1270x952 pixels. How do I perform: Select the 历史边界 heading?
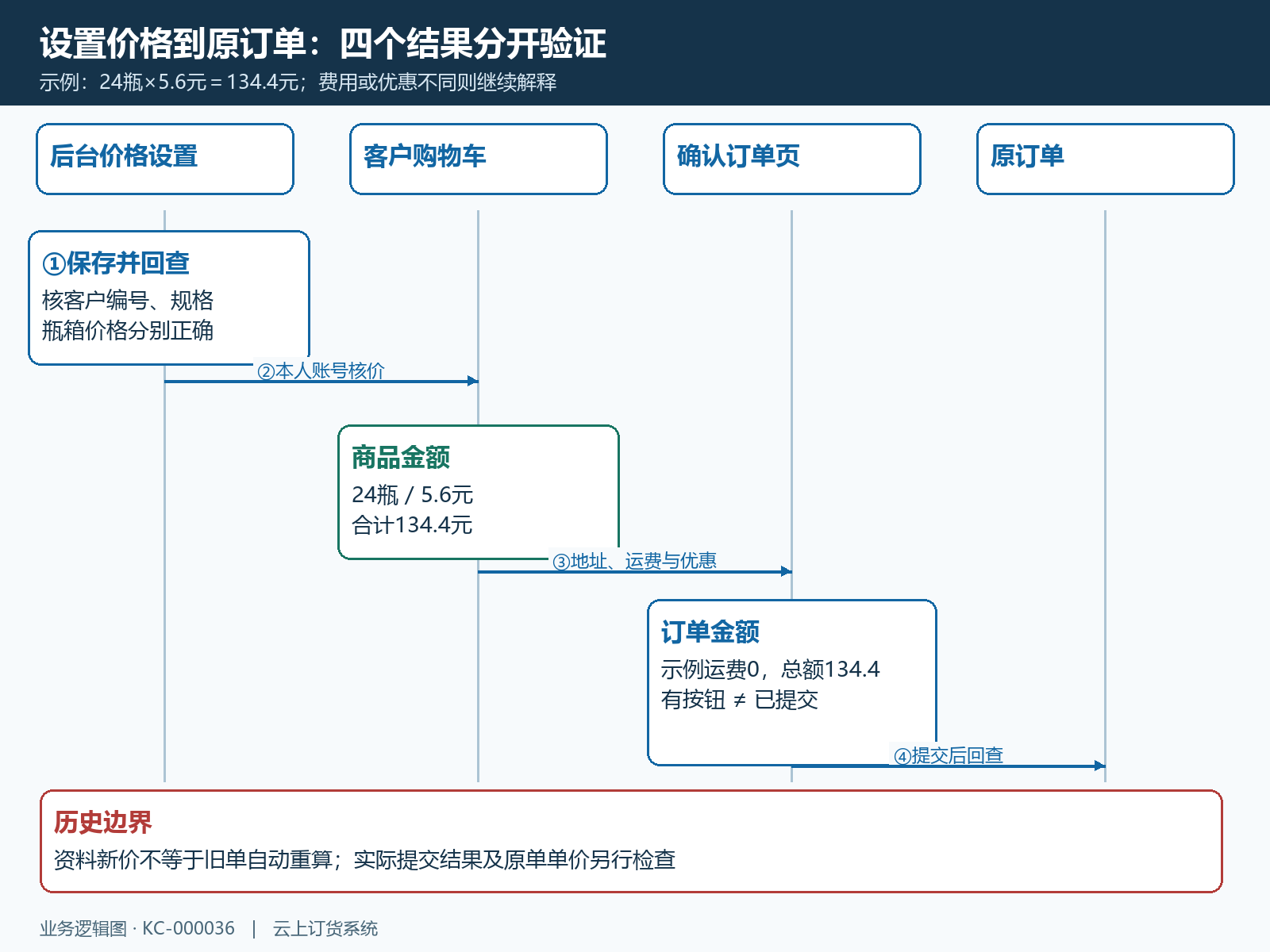(x=103, y=822)
